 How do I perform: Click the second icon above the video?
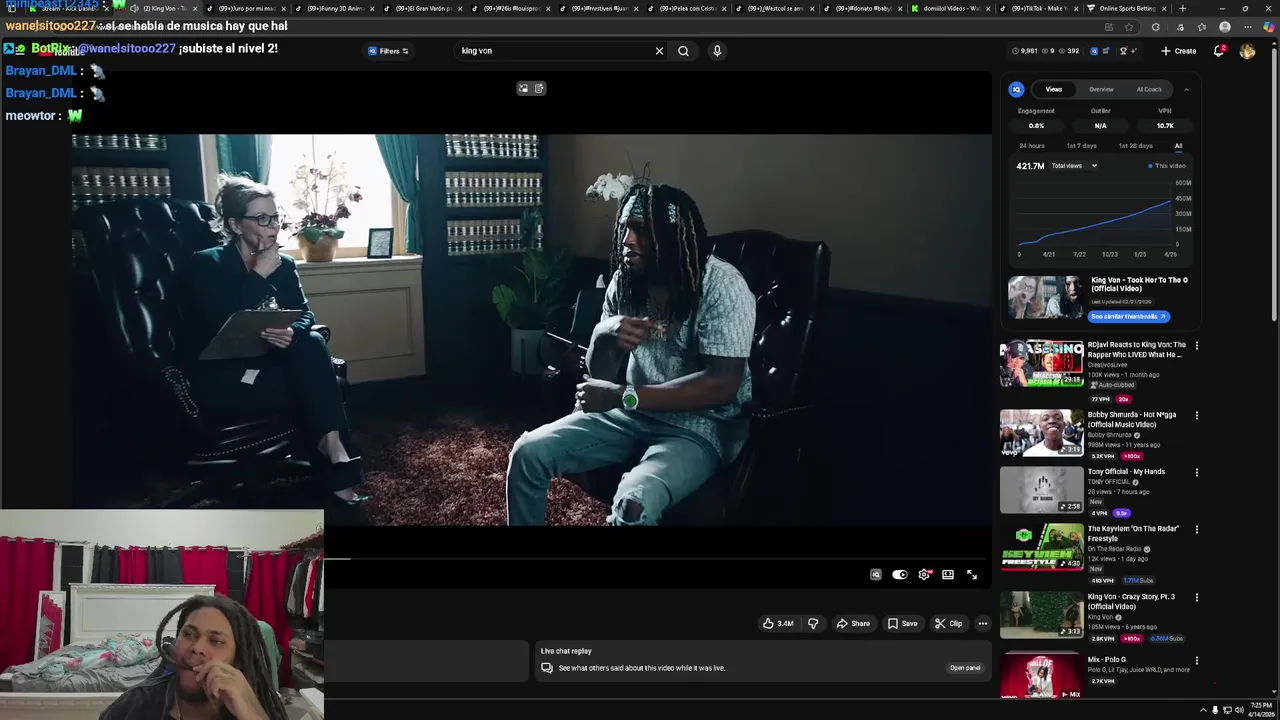(539, 89)
